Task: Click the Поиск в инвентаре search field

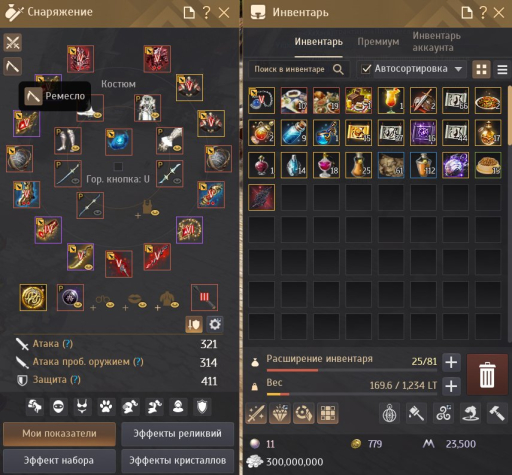Action: point(299,69)
